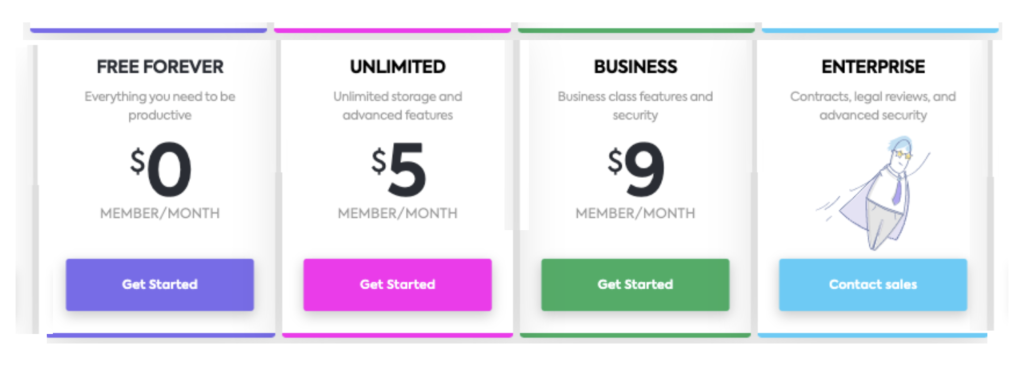The width and height of the screenshot is (1024, 372).
Task: Click Get Started under Free Forever plan
Action: 159,285
